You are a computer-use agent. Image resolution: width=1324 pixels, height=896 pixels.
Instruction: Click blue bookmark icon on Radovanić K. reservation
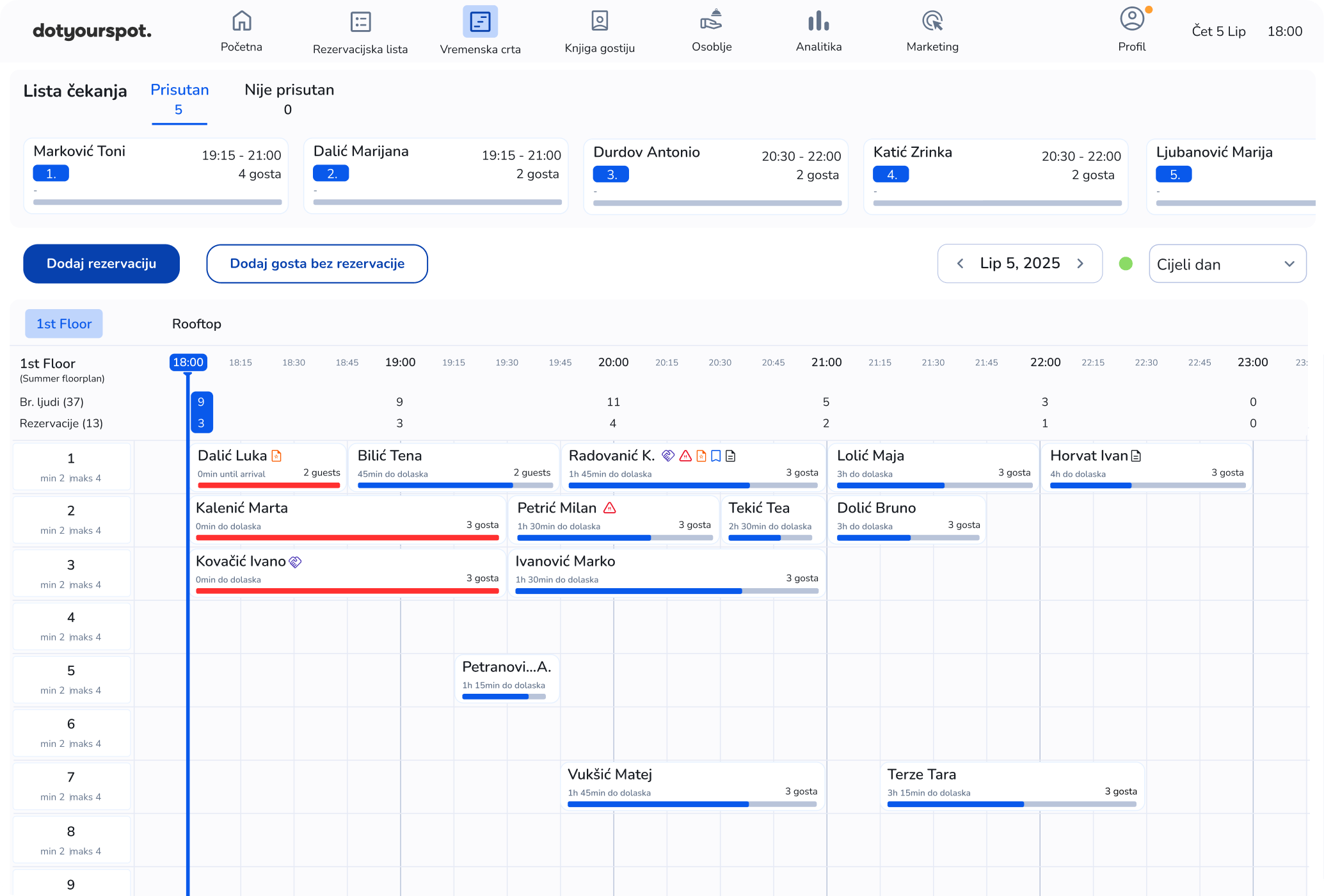716,456
